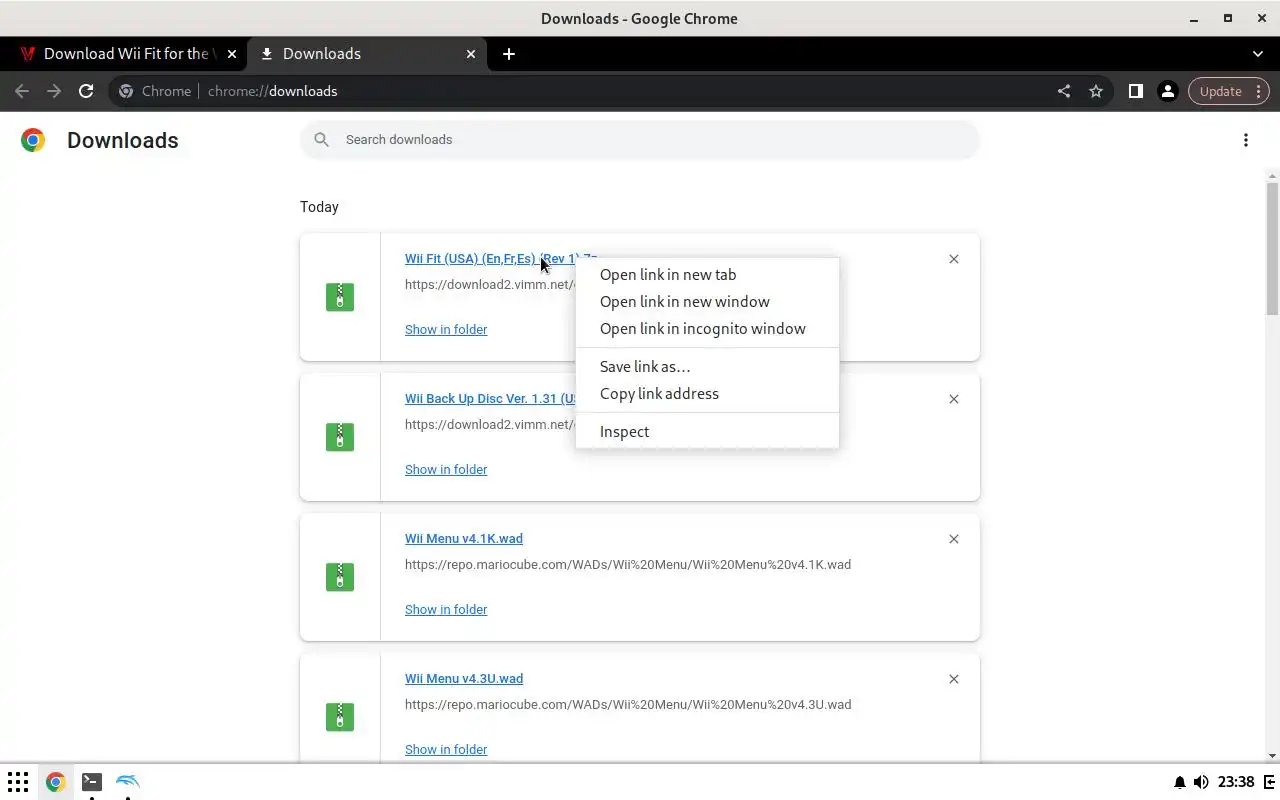Click the logout icon in system tray
Viewport: 1280px width, 800px height.
[x=1271, y=782]
